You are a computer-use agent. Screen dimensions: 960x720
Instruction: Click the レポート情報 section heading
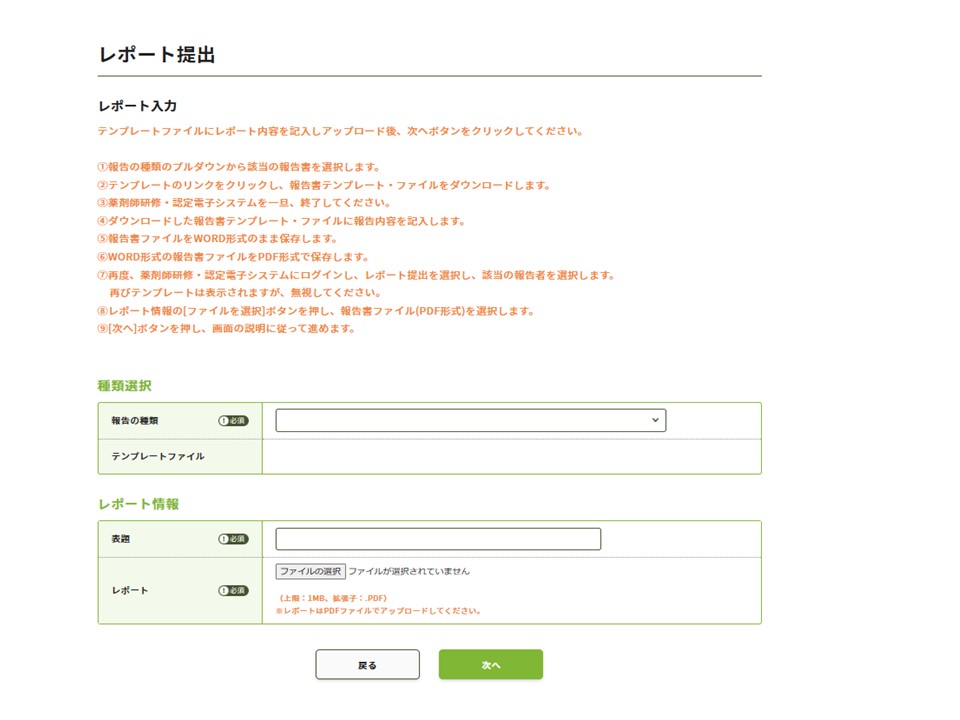tap(138, 504)
